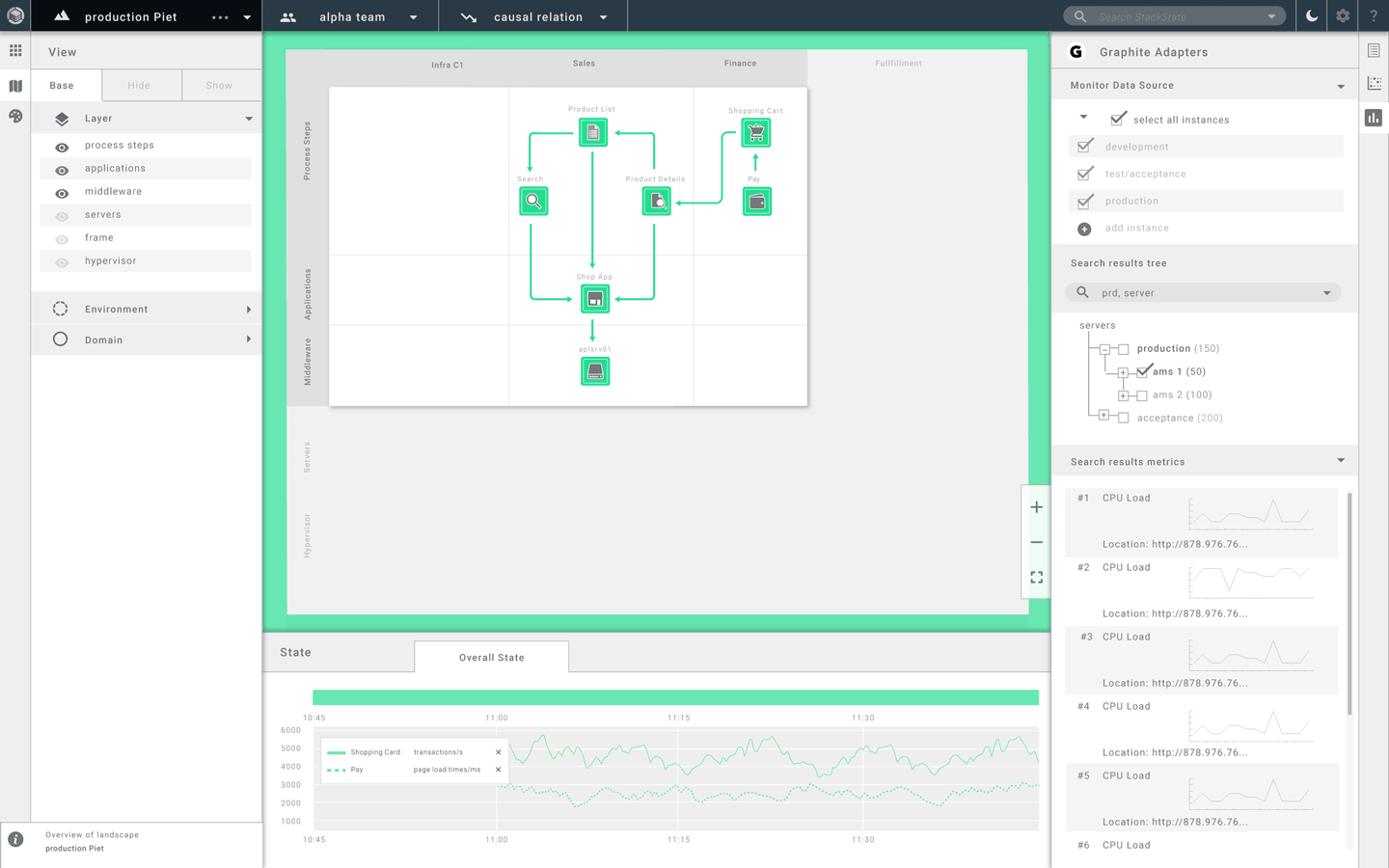Remove Shopping Card series from legend
The image size is (1389, 868).
click(x=499, y=752)
